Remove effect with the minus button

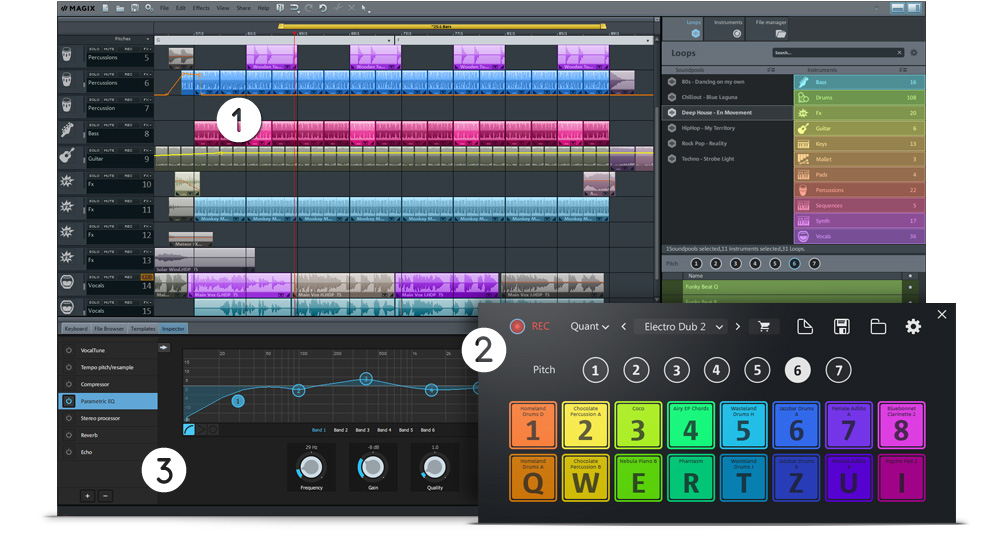tap(105, 496)
